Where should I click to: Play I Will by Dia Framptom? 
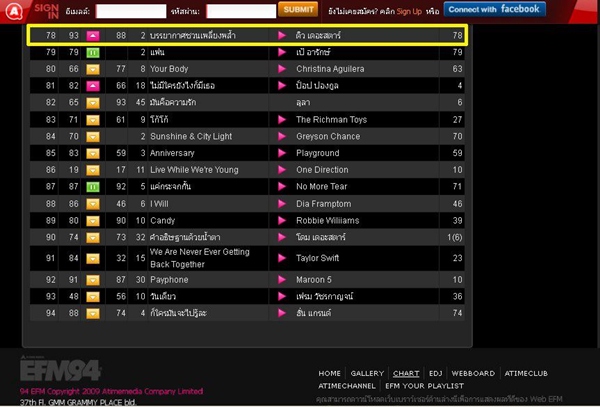[282, 204]
